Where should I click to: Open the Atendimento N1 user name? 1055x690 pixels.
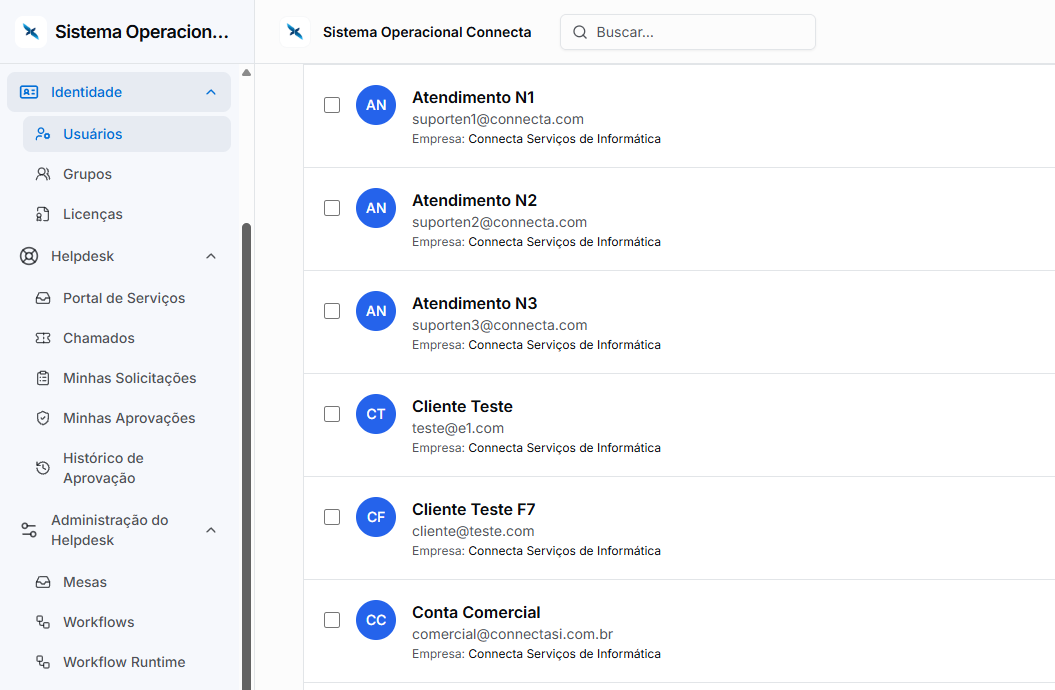coord(473,98)
